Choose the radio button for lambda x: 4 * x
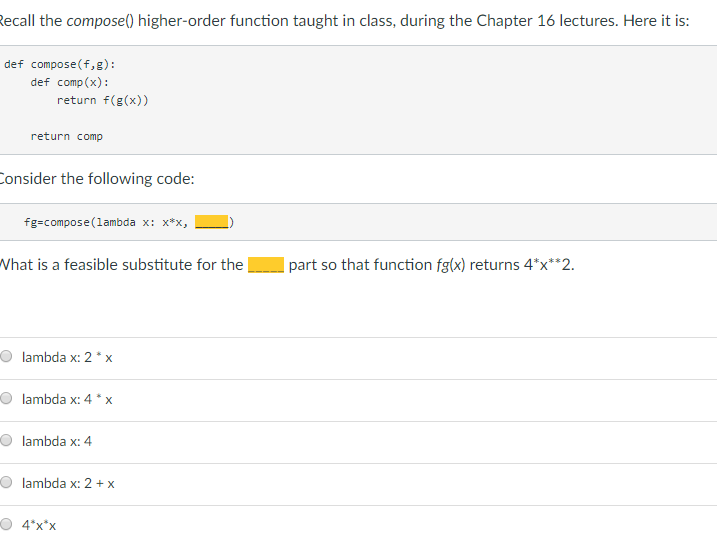717x560 pixels. click(x=6, y=398)
